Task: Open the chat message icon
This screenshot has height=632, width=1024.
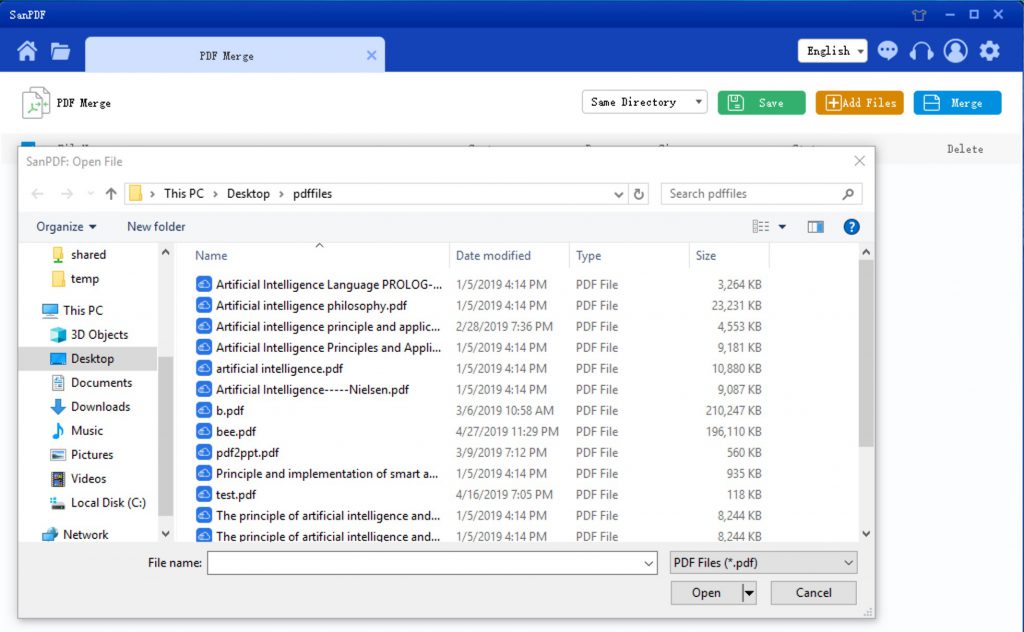Action: [x=887, y=51]
